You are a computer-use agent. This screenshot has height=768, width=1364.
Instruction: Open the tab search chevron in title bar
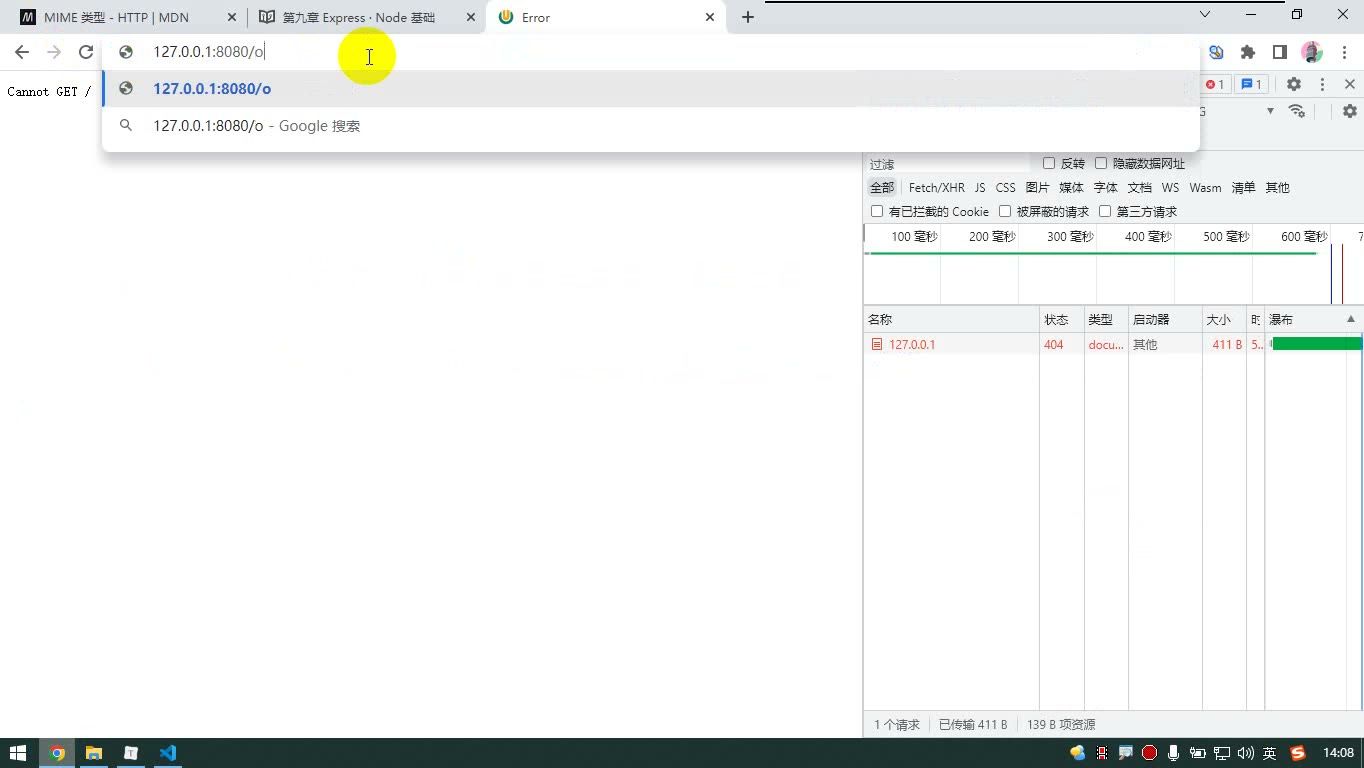click(x=1205, y=15)
